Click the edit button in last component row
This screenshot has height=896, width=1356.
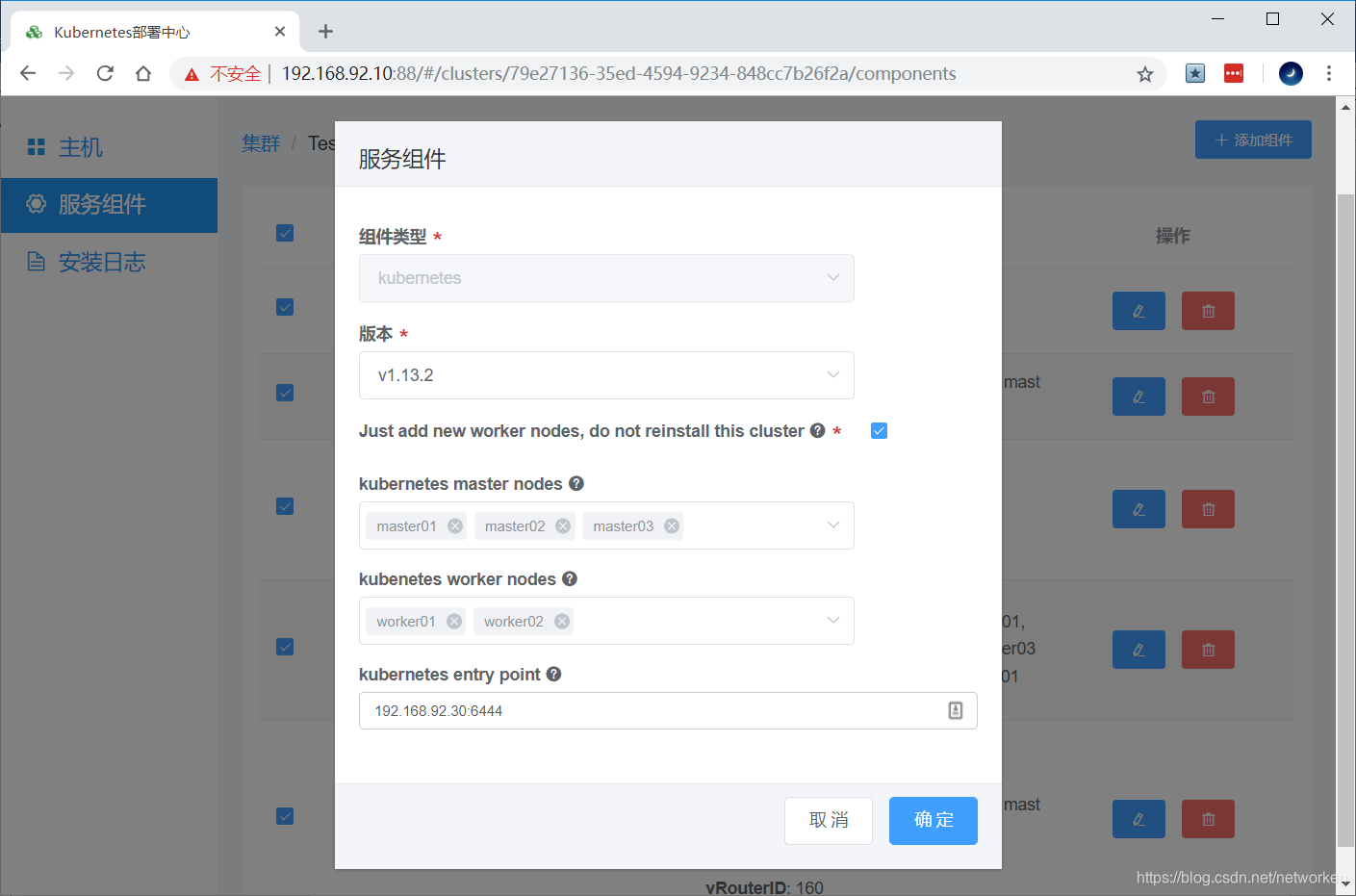1139,819
